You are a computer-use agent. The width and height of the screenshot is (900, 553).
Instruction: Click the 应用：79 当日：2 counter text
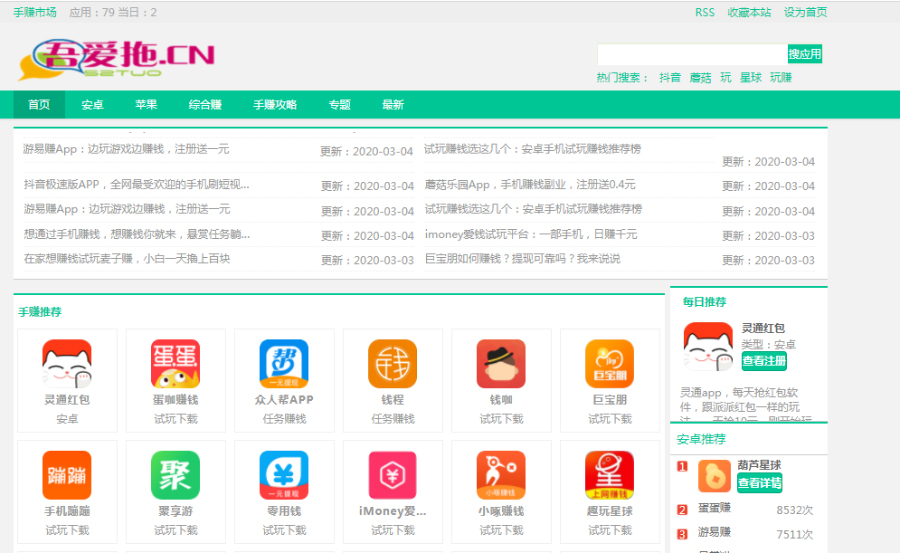click(112, 12)
